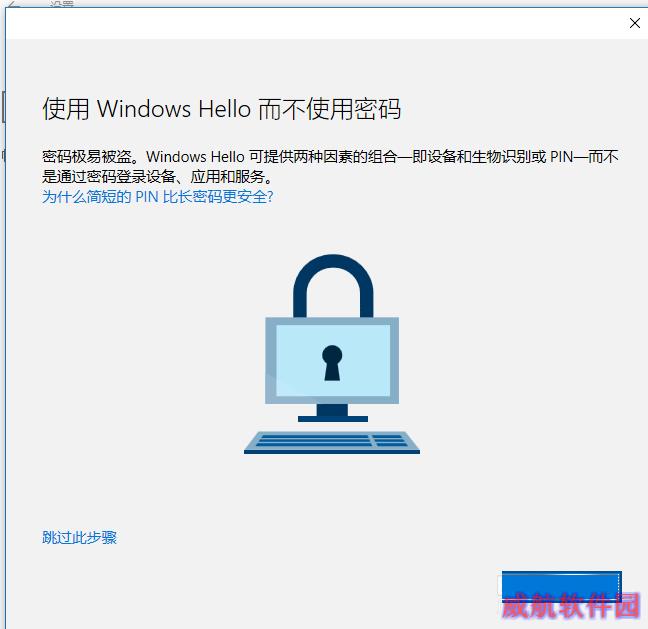This screenshot has height=629, width=648.
Task: Click the keyboard's numeric pad section graphic
Action: pyautogui.click(x=388, y=440)
